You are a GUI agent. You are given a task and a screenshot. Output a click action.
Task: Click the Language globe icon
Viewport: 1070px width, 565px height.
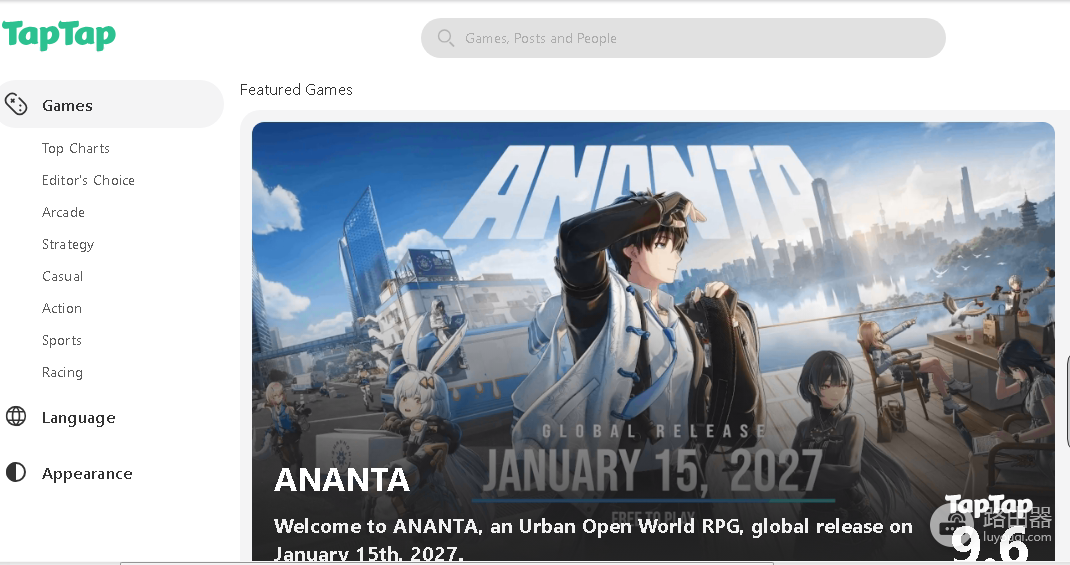coord(16,416)
